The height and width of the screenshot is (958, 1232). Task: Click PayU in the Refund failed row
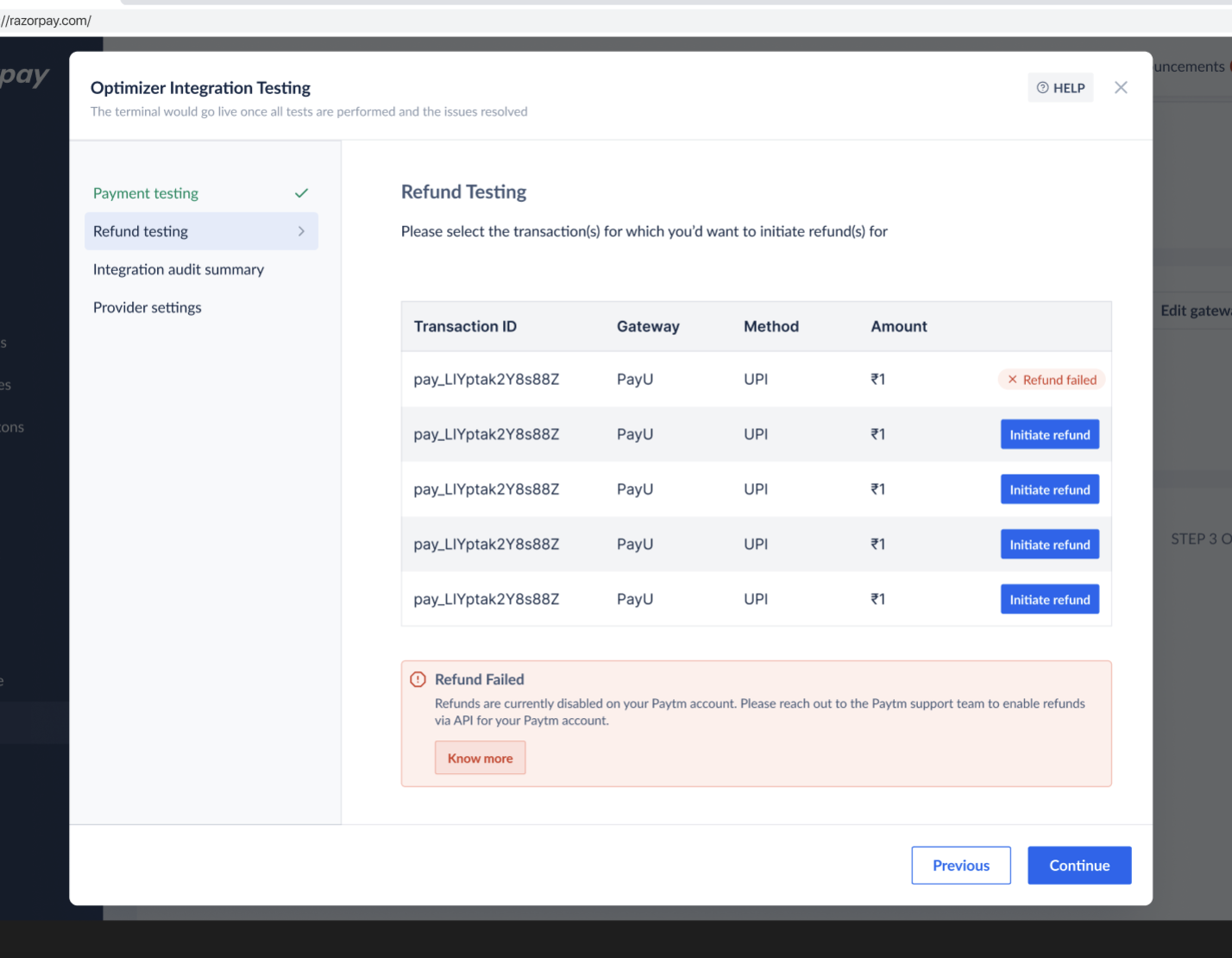pos(635,379)
